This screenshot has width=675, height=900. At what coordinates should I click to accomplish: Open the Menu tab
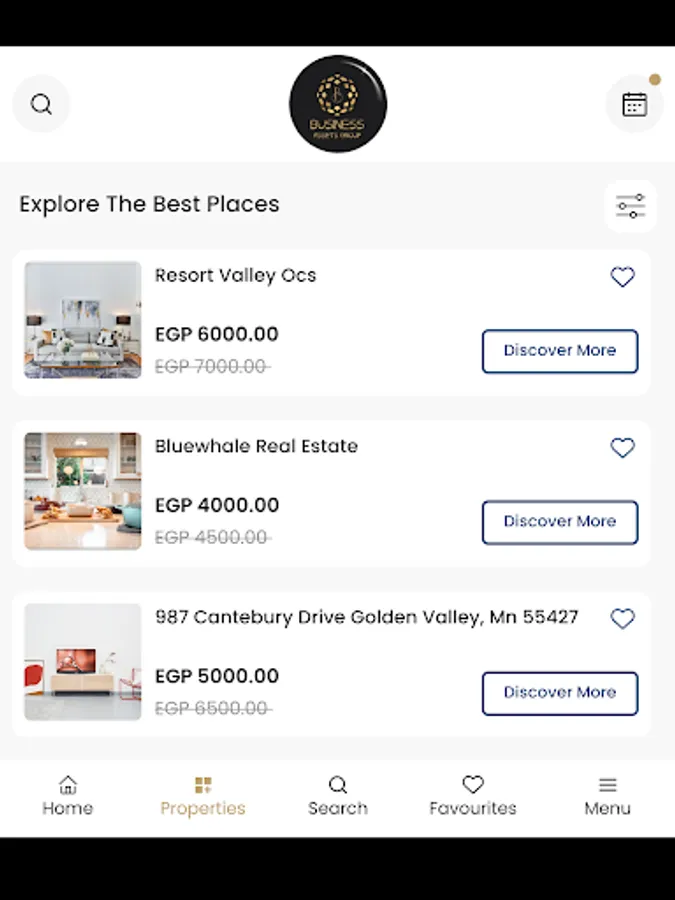[607, 796]
